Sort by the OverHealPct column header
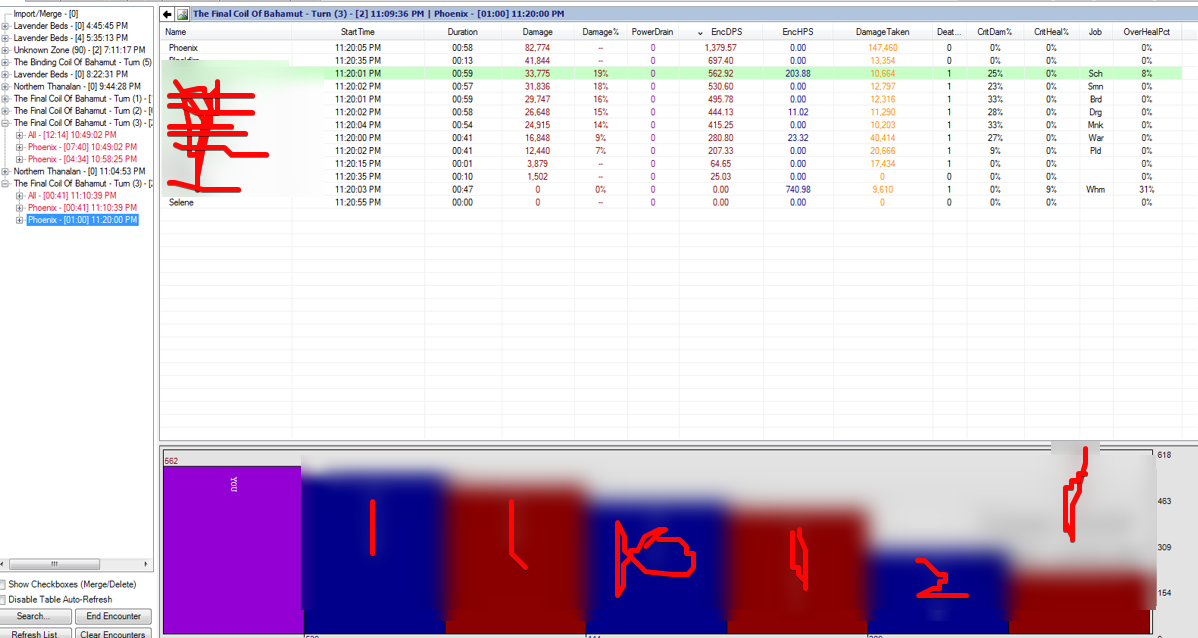The width and height of the screenshot is (1198, 638). pyautogui.click(x=1146, y=32)
